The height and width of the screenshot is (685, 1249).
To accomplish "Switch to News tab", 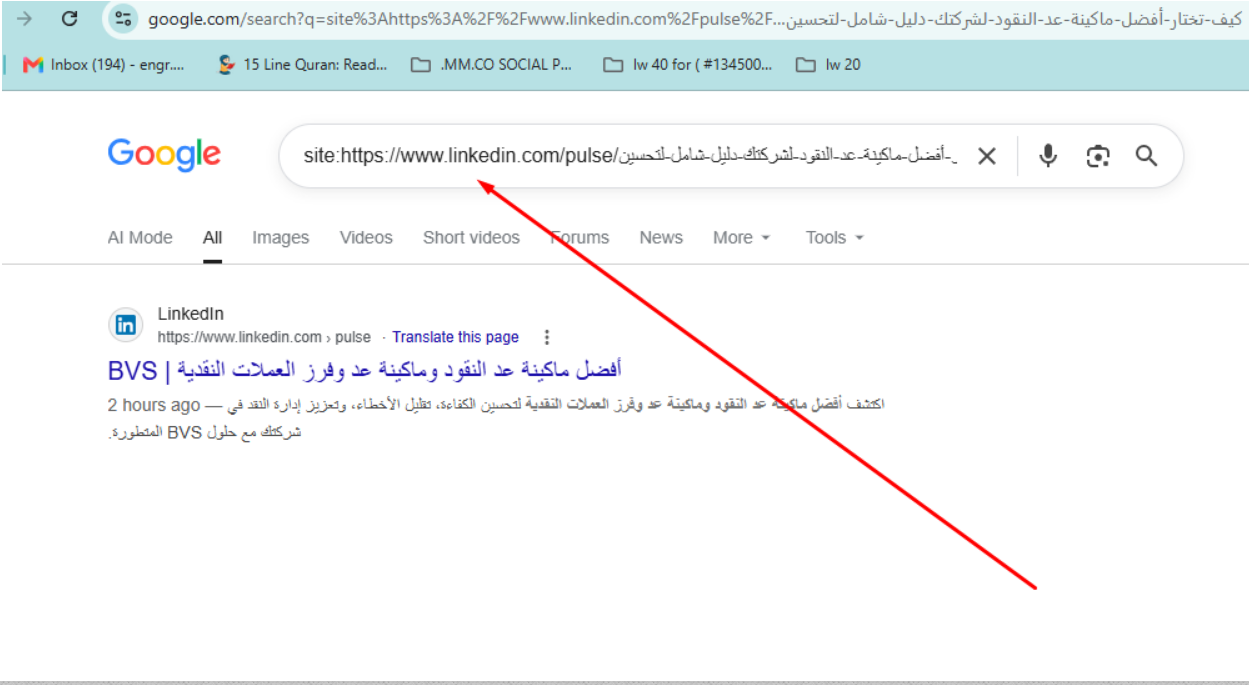I will 661,238.
